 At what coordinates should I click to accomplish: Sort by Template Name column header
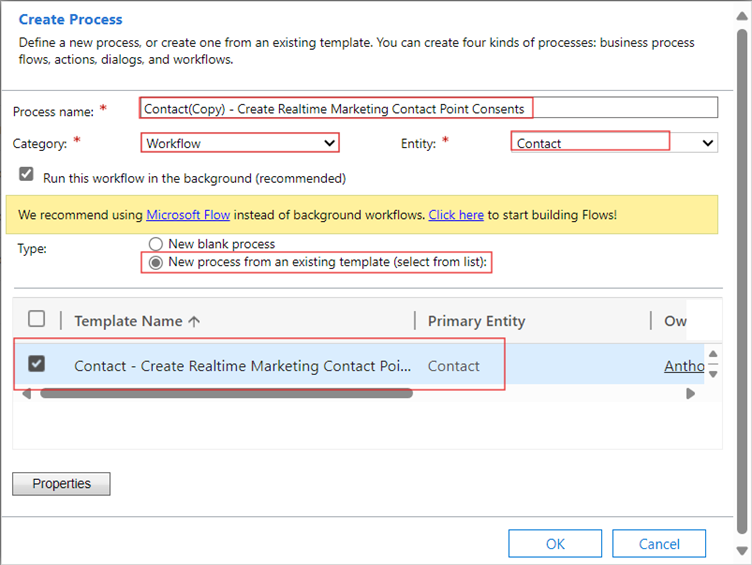(136, 321)
